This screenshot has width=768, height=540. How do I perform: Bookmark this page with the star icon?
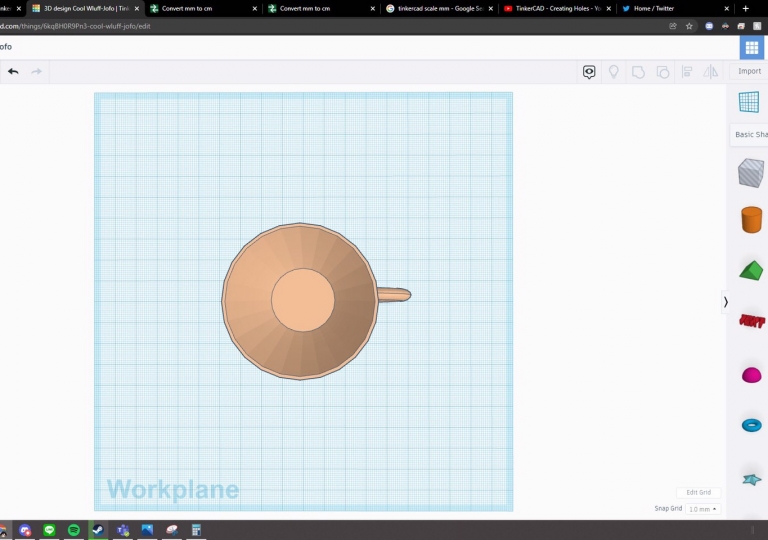[689, 26]
